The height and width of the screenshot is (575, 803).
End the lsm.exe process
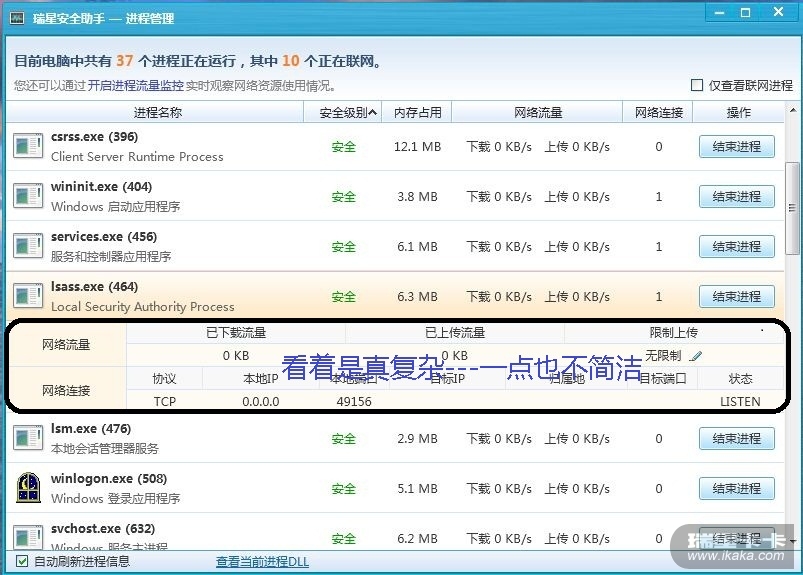click(736, 439)
